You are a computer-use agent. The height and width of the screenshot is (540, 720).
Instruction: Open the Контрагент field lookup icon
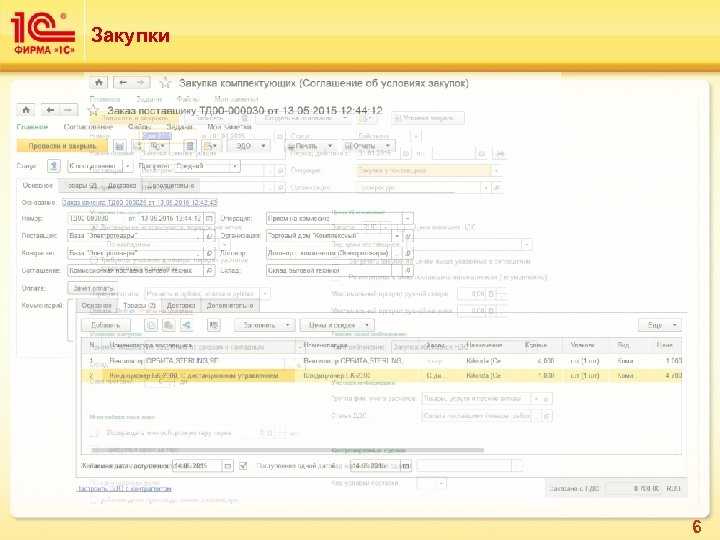coord(209,253)
